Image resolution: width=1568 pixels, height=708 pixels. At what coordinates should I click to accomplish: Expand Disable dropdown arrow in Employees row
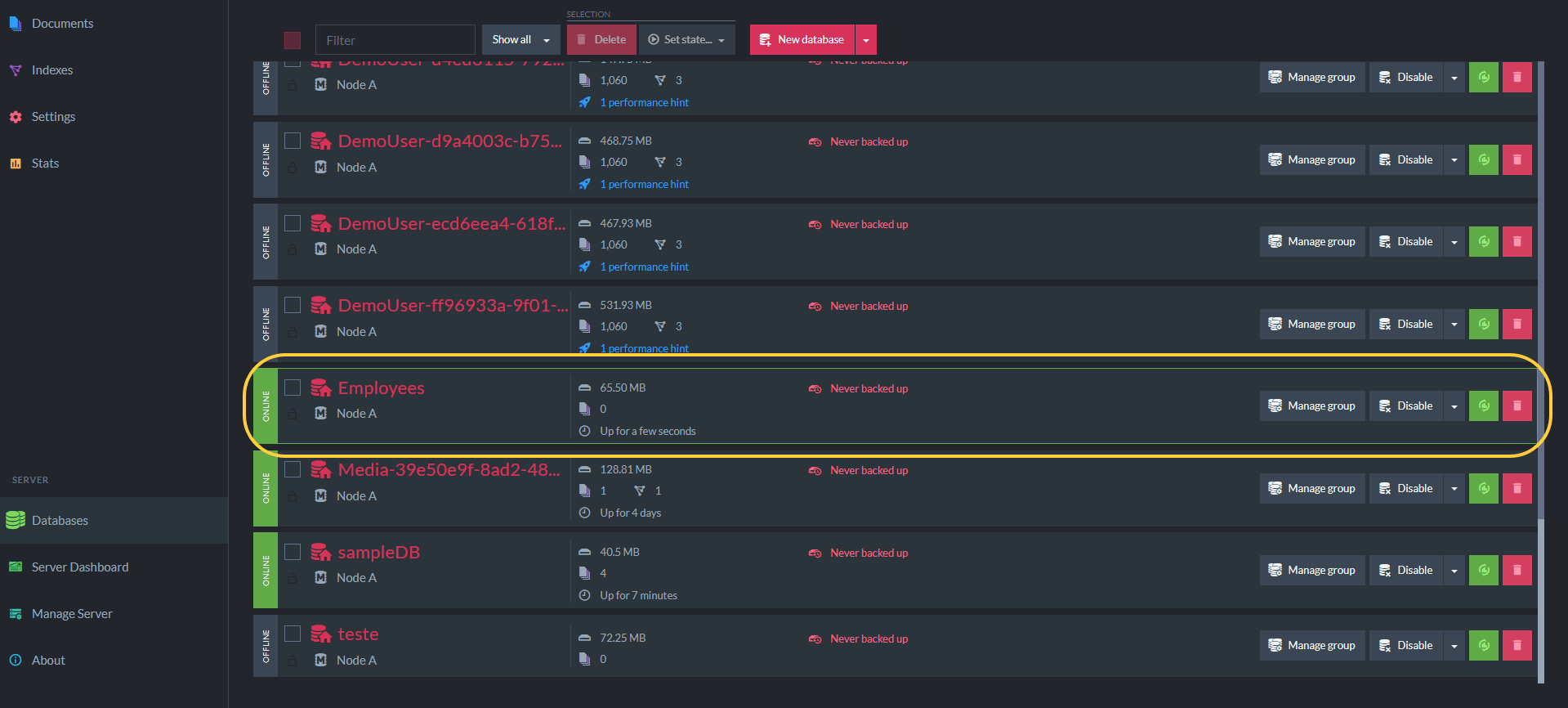pos(1454,406)
